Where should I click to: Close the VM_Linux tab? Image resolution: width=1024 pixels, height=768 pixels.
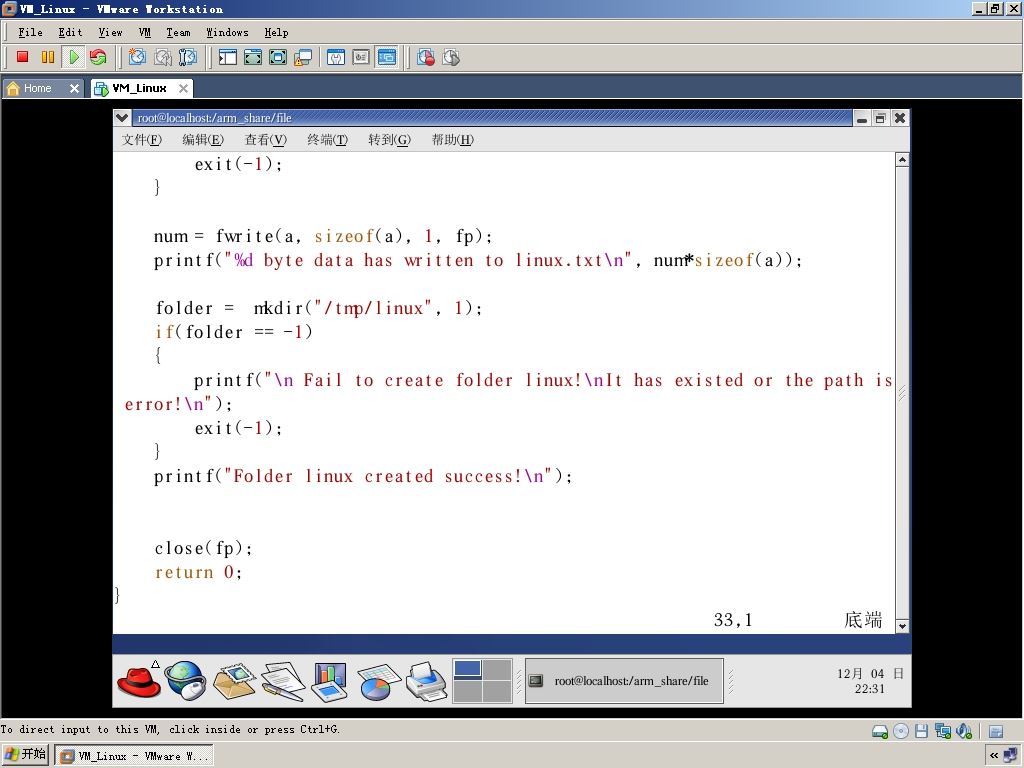[184, 88]
